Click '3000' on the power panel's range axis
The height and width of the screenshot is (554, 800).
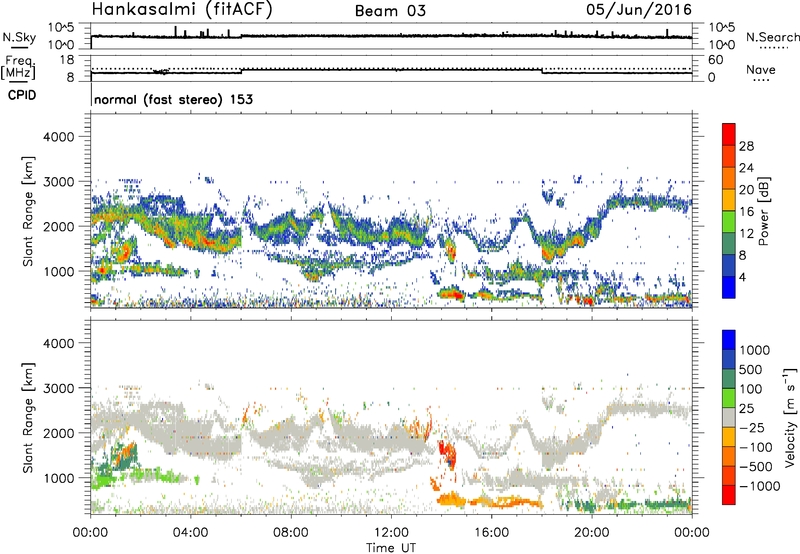pos(58,182)
